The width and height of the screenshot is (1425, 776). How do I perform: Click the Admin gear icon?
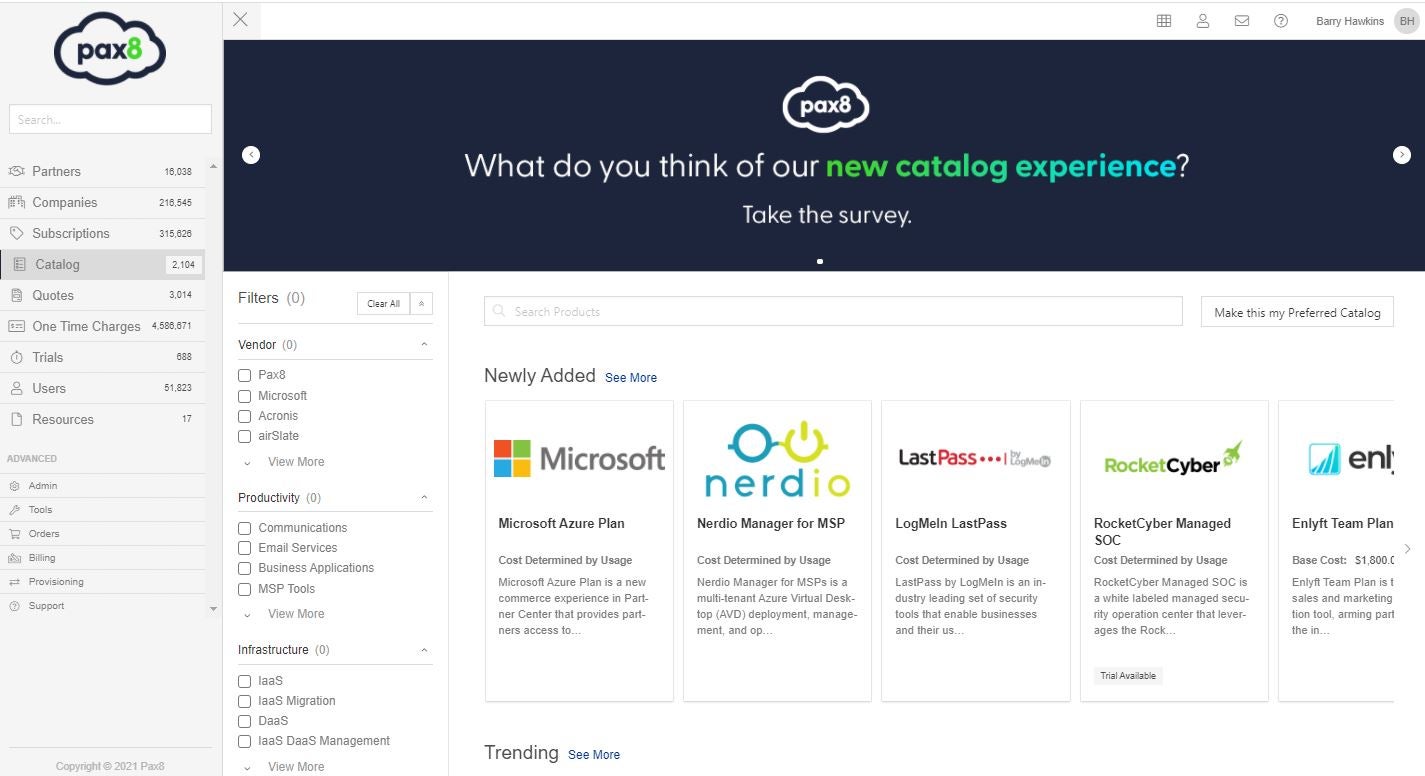[15, 486]
